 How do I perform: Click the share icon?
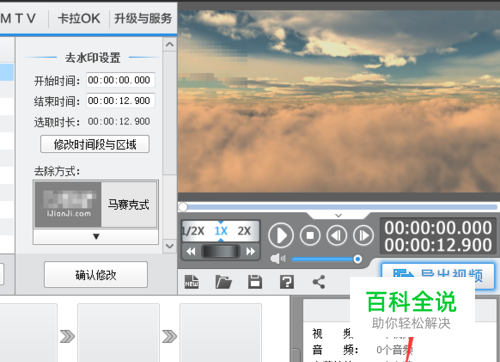319,282
